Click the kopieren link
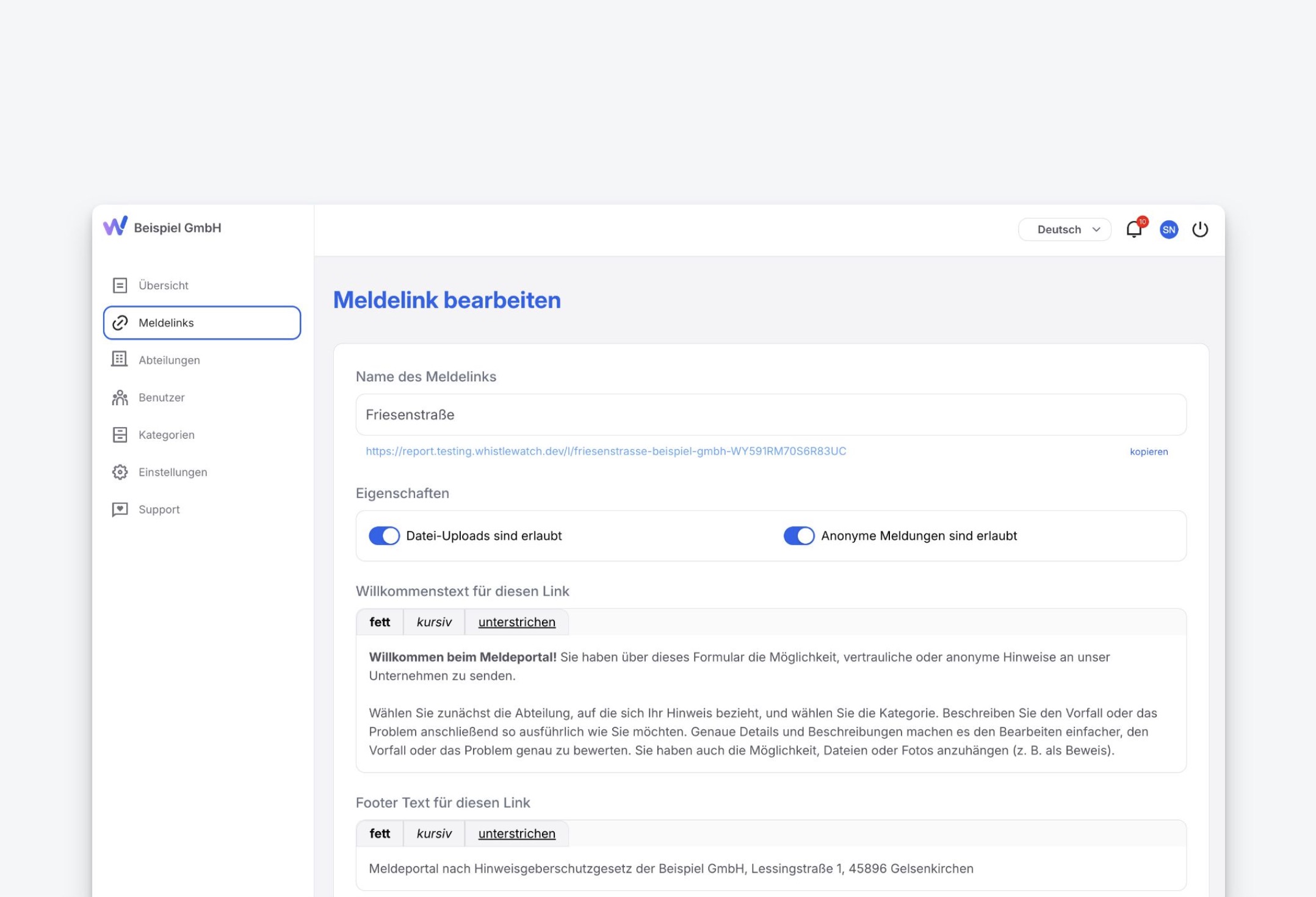The height and width of the screenshot is (897, 1316). point(1148,452)
